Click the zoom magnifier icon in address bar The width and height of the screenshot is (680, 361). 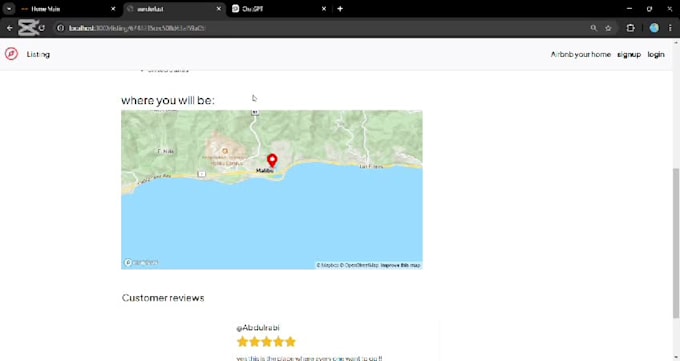click(593, 28)
